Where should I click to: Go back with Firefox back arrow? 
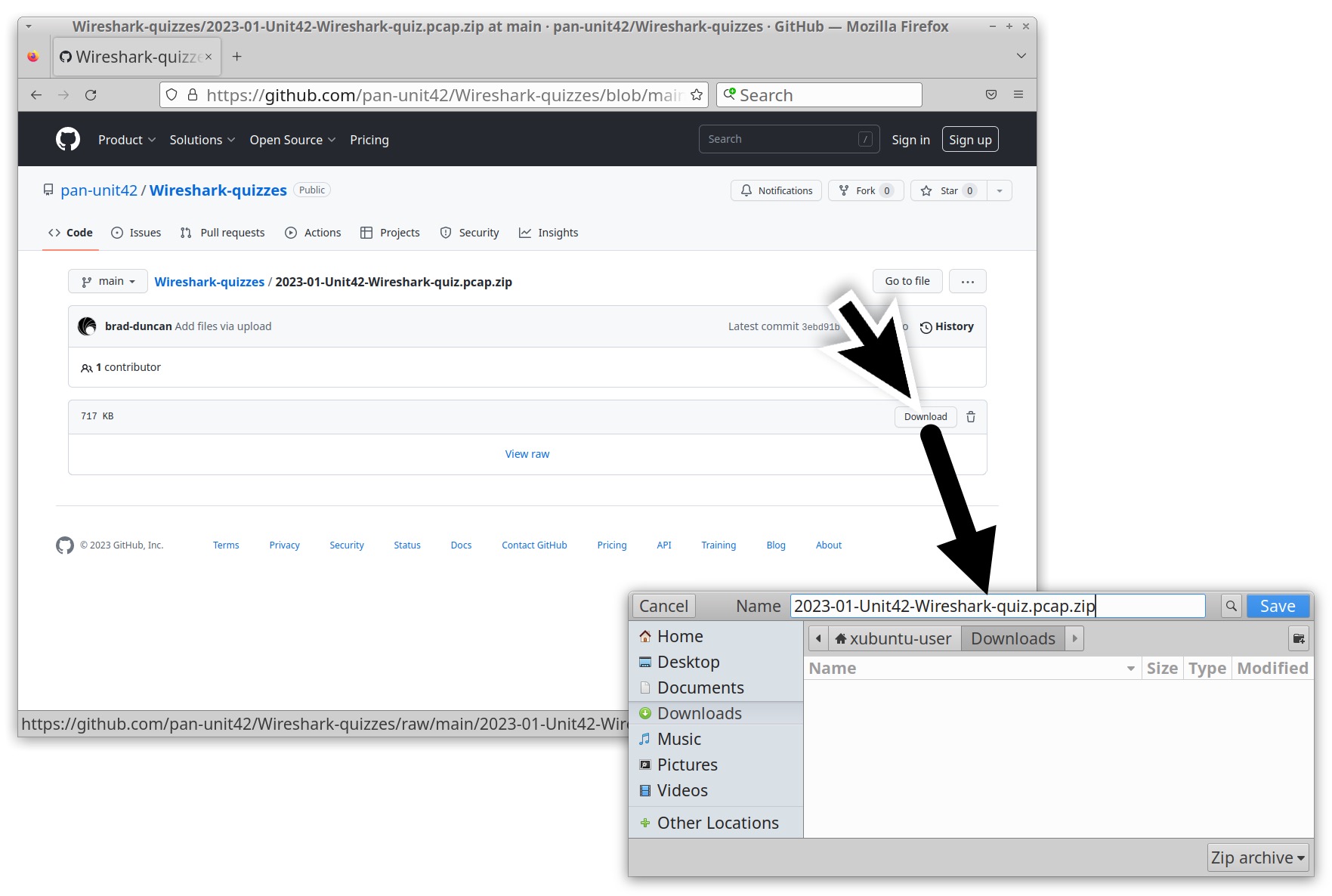click(36, 95)
